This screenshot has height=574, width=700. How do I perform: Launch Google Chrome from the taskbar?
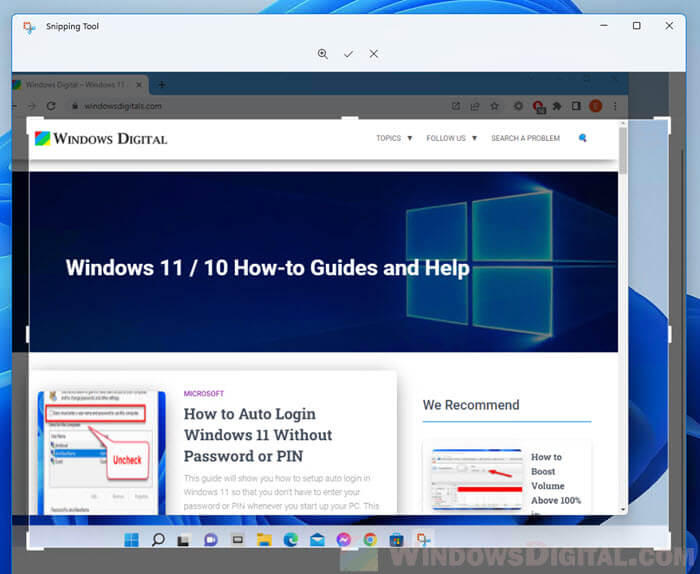point(370,540)
